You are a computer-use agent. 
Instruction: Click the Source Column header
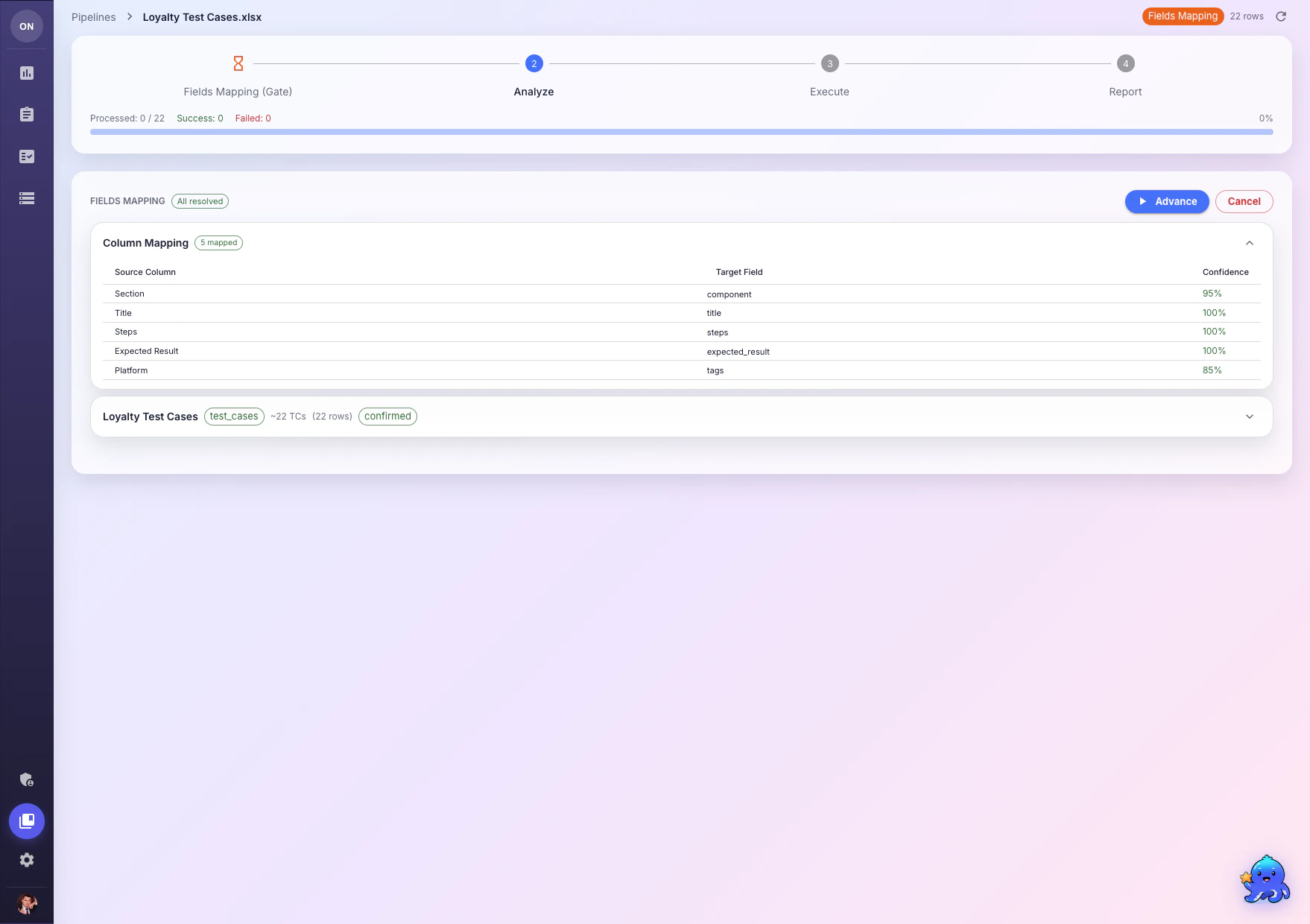click(x=145, y=272)
